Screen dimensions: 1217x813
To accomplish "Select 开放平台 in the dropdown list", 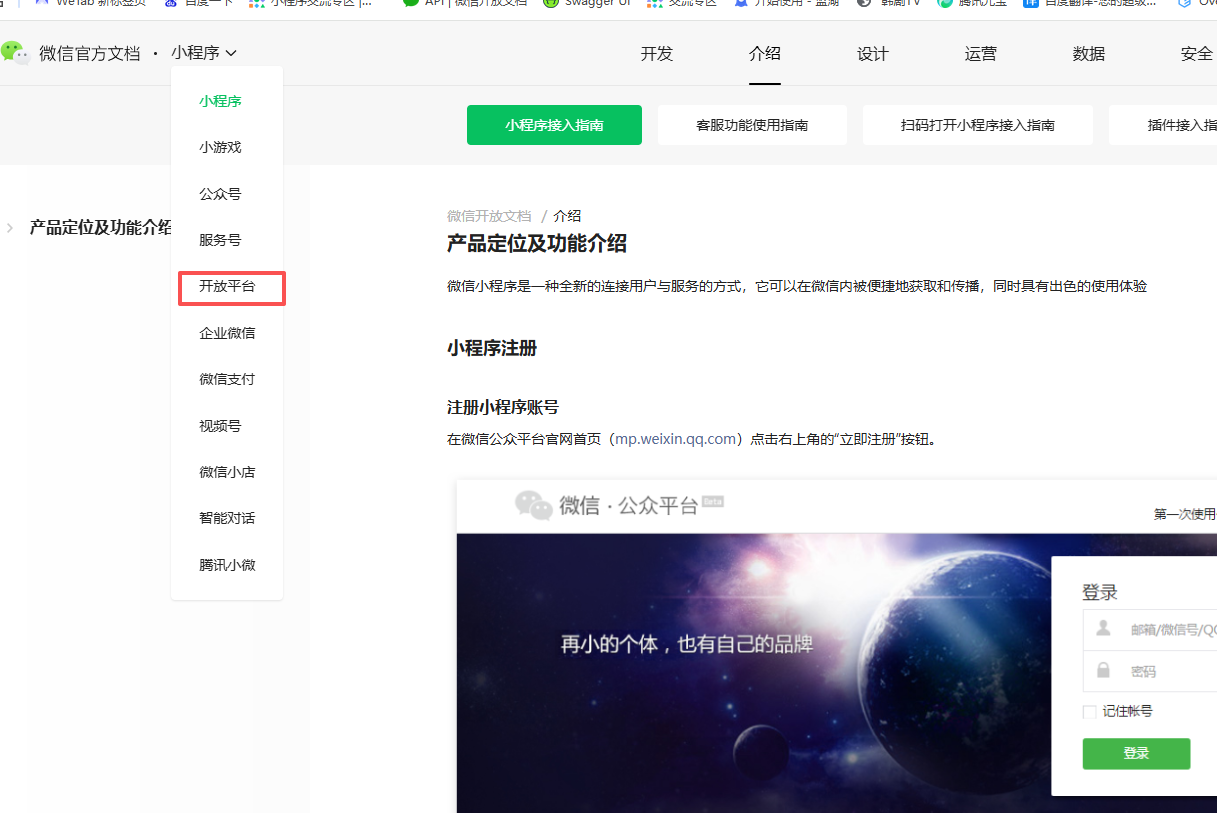I will tap(228, 286).
